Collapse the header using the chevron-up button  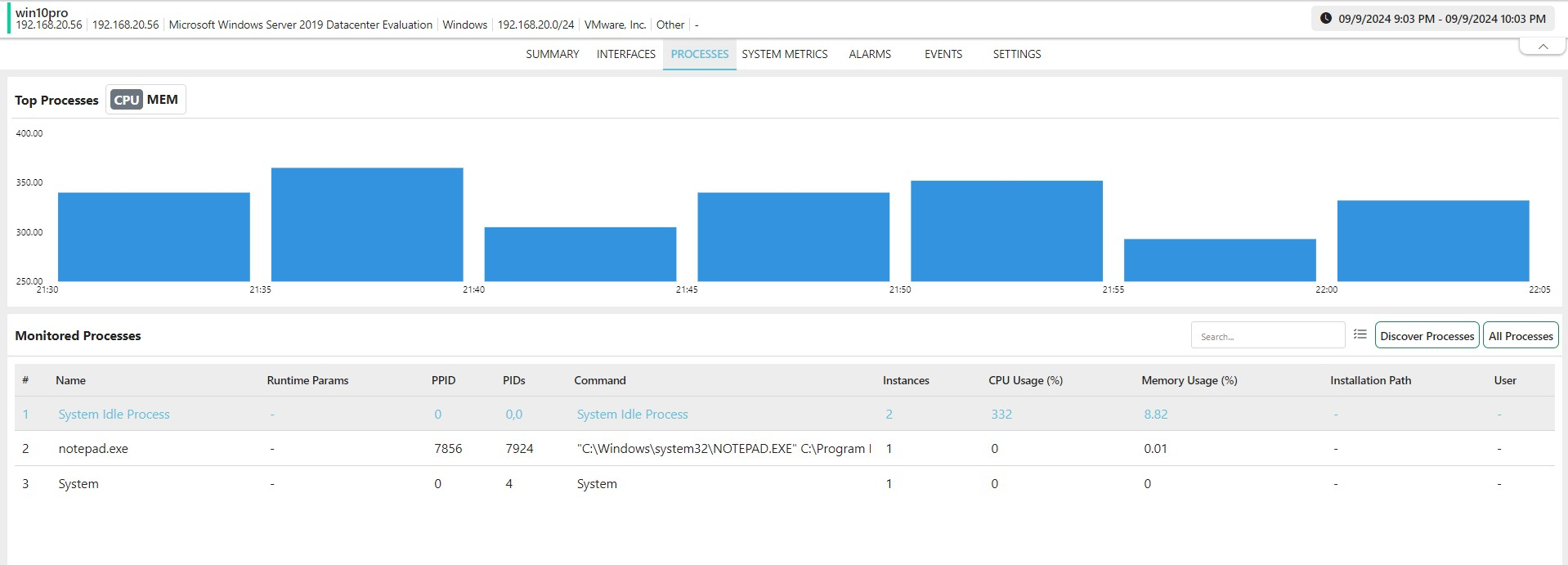point(1542,47)
